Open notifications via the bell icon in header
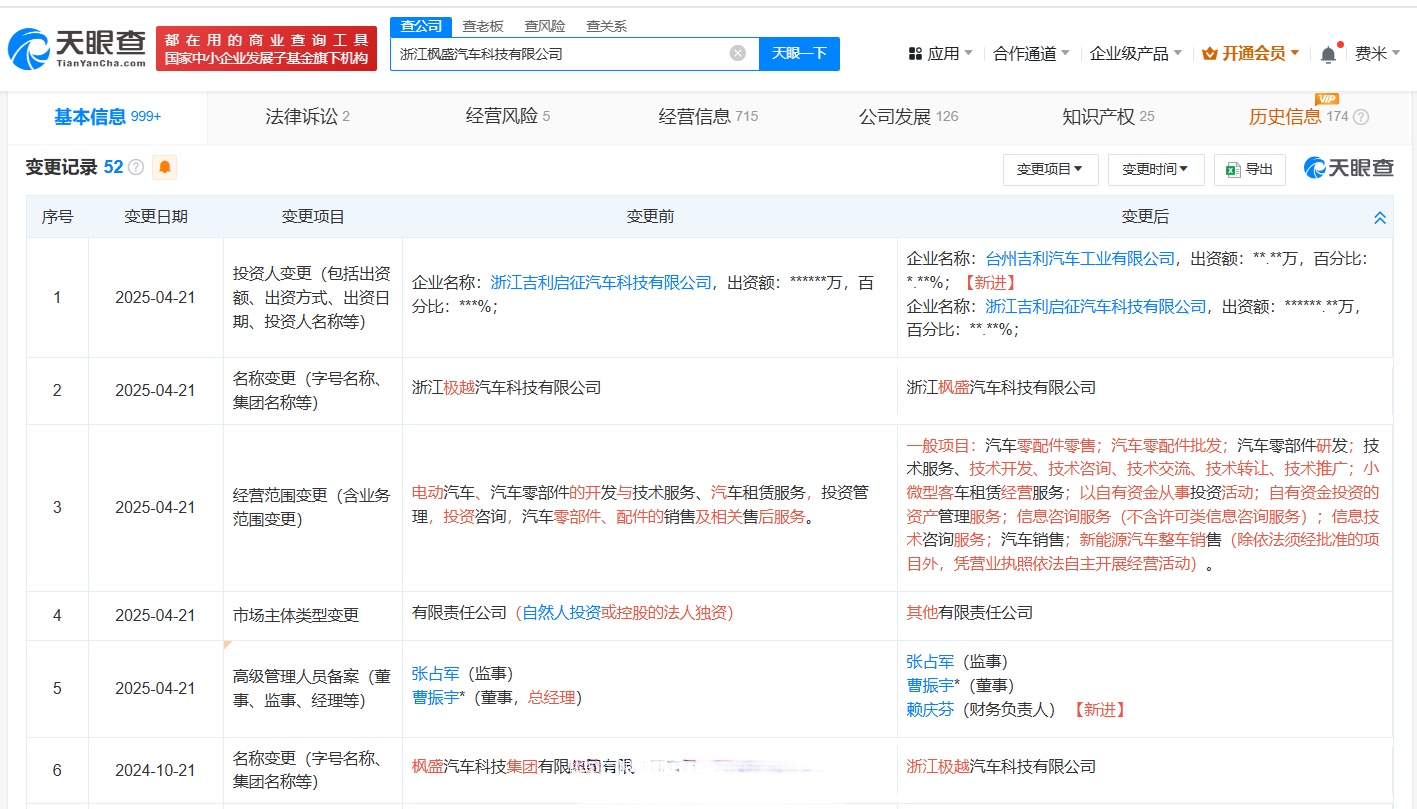1417x809 pixels. (1328, 54)
